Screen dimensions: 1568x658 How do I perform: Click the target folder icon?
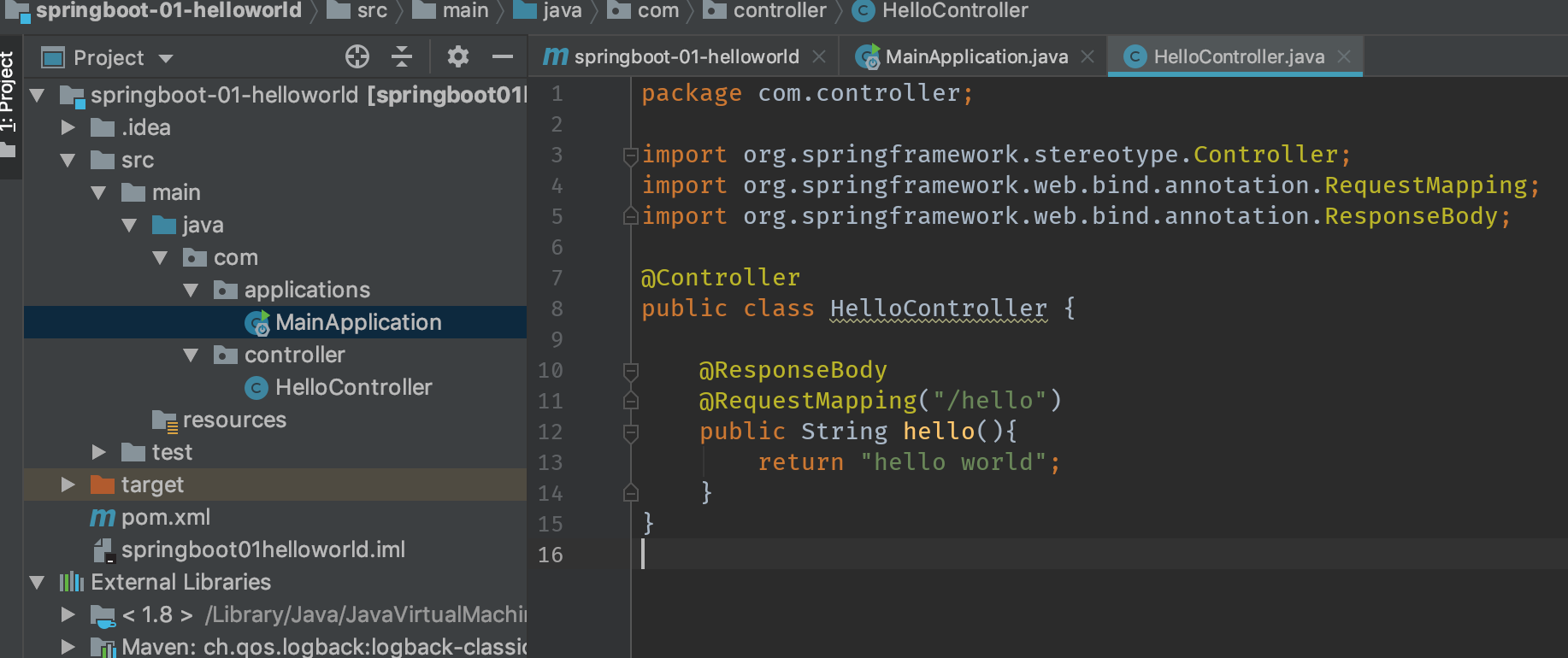(103, 485)
